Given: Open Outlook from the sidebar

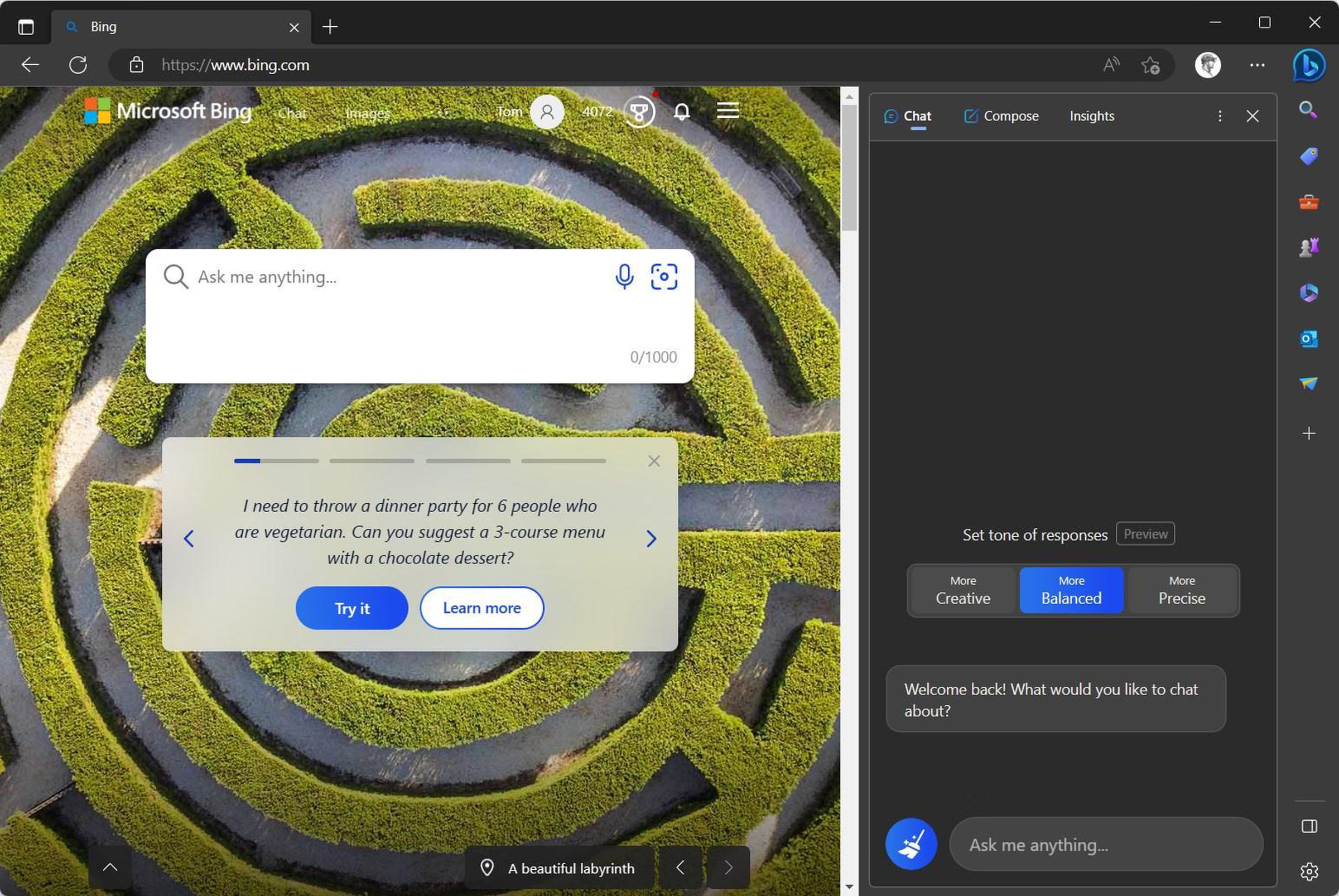Looking at the screenshot, I should (x=1309, y=338).
